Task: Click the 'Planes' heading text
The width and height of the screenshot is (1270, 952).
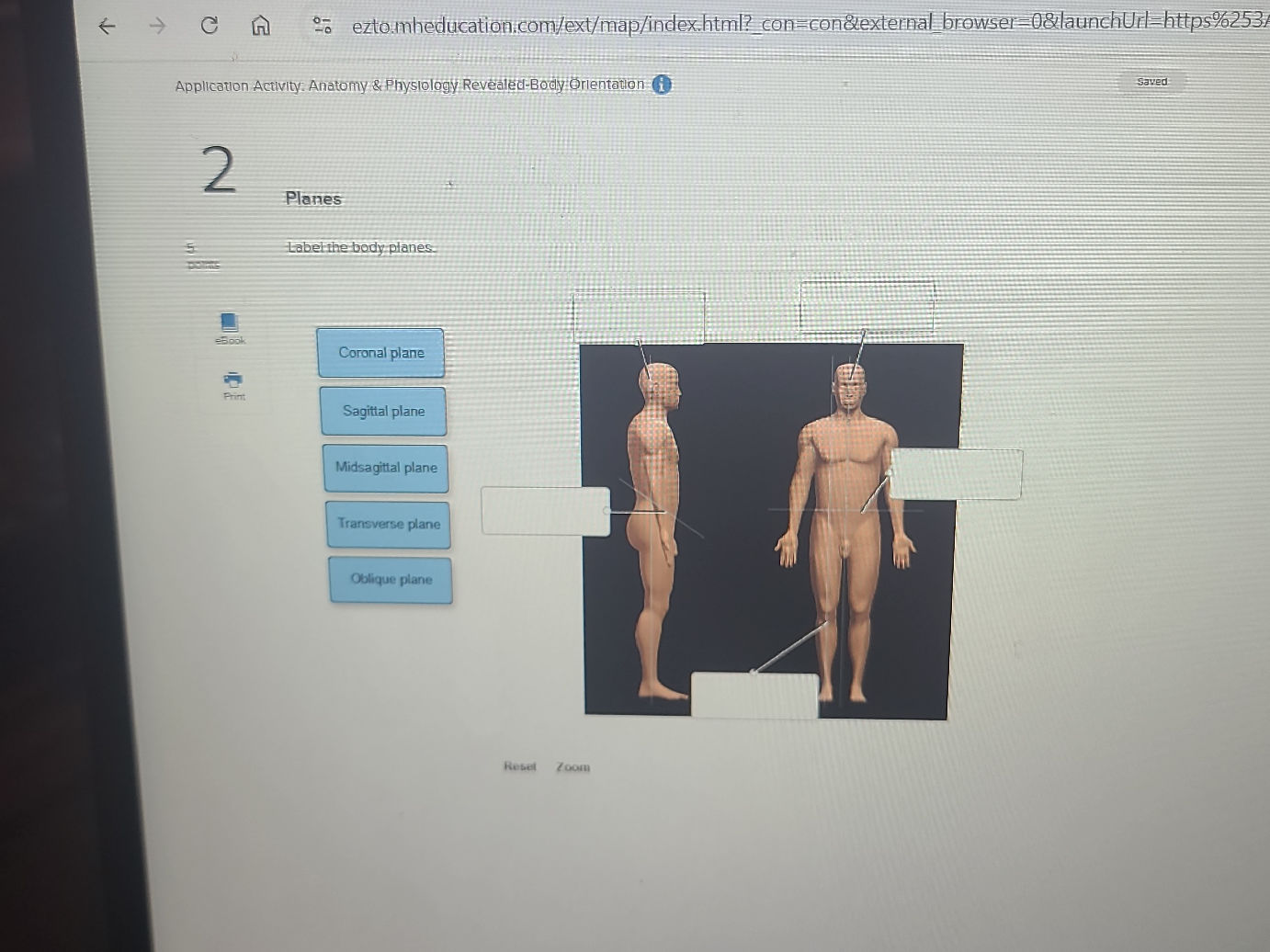Action: tap(313, 198)
